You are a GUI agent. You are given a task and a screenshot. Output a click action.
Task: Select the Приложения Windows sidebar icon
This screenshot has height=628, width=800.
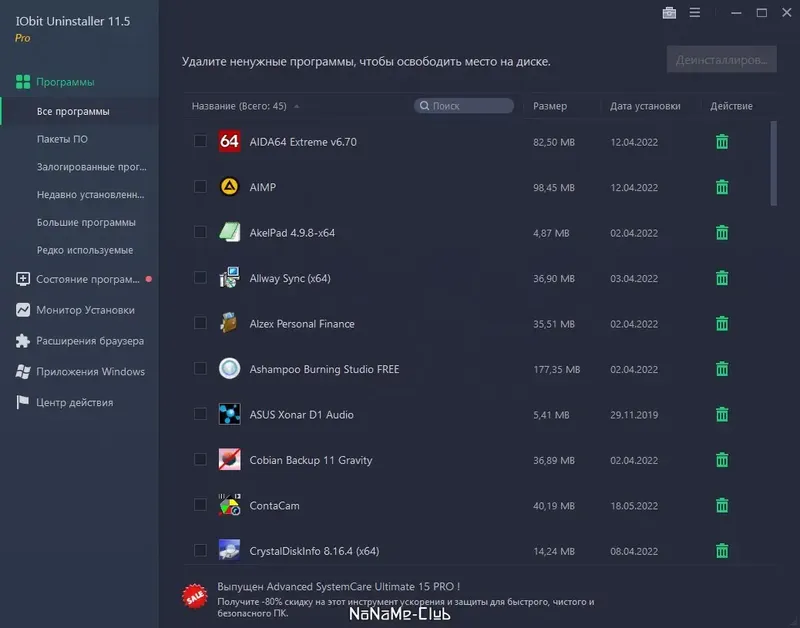[22, 372]
